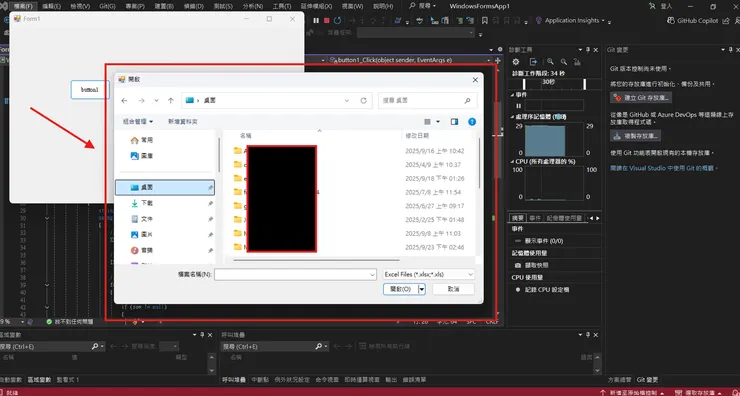Select Desktop in file dialog navigation pane
Screen dimensions: 740x396
point(165,187)
